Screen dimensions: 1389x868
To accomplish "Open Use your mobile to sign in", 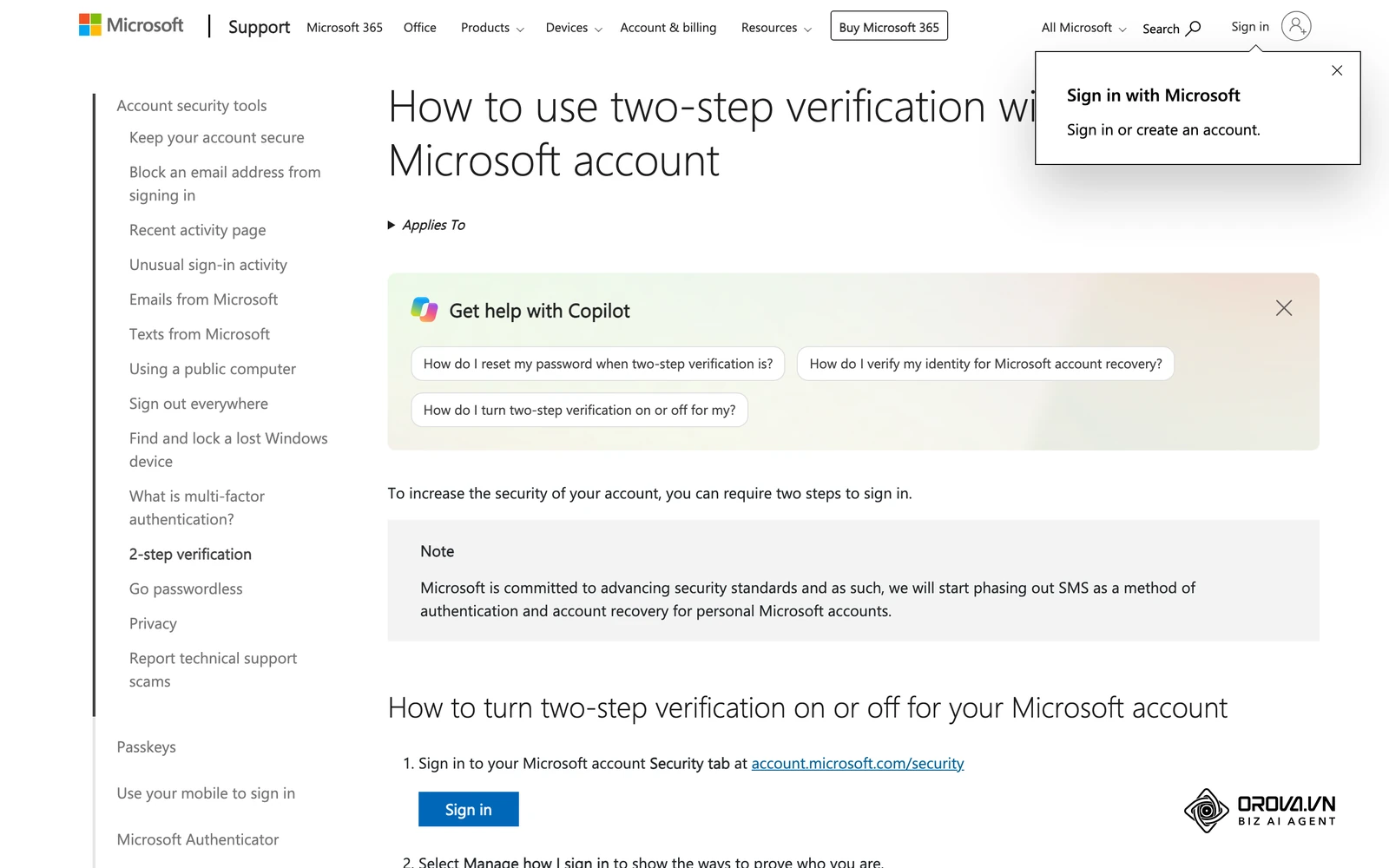I will coord(206,793).
